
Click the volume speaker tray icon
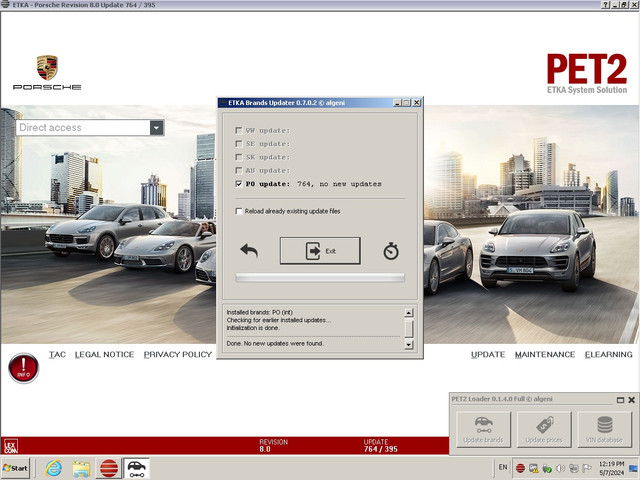pyautogui.click(x=560, y=468)
